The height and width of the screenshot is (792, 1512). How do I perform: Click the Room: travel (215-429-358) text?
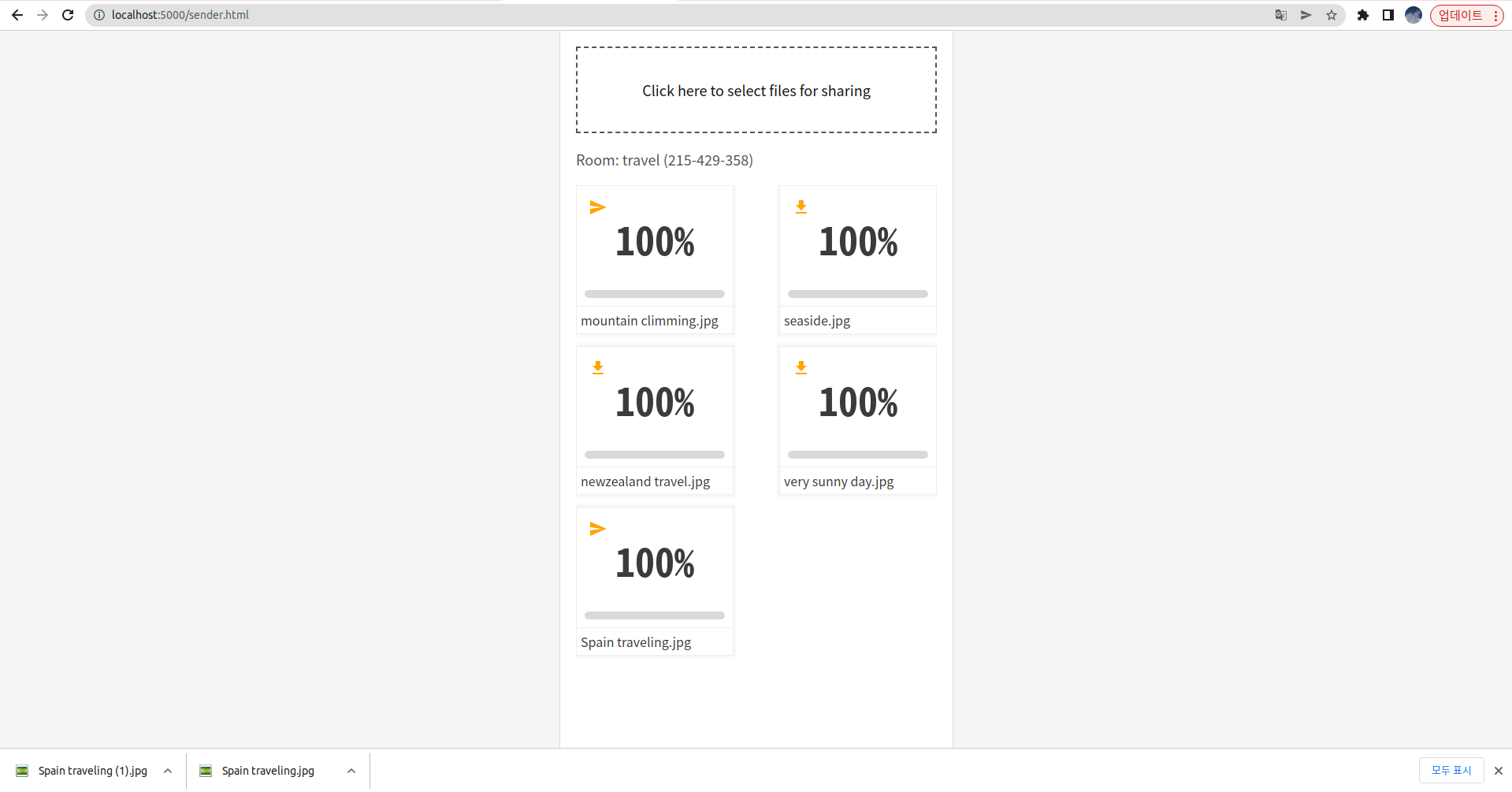coord(664,160)
